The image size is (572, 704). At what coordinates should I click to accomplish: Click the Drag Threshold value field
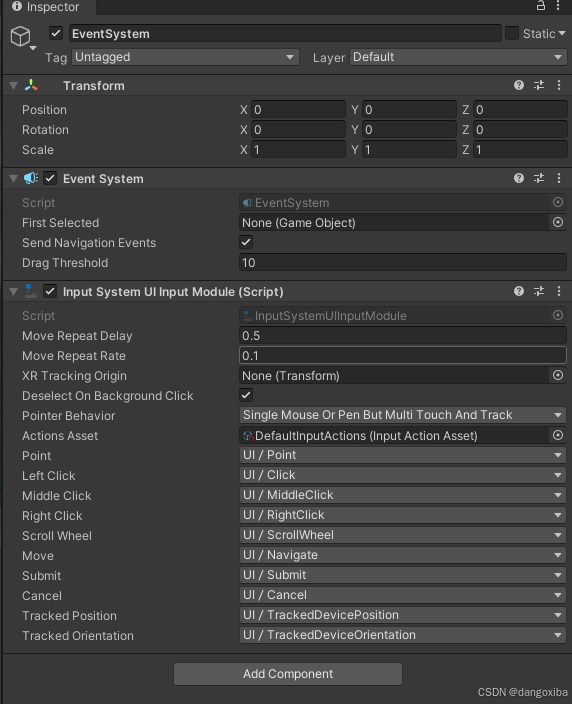403,263
